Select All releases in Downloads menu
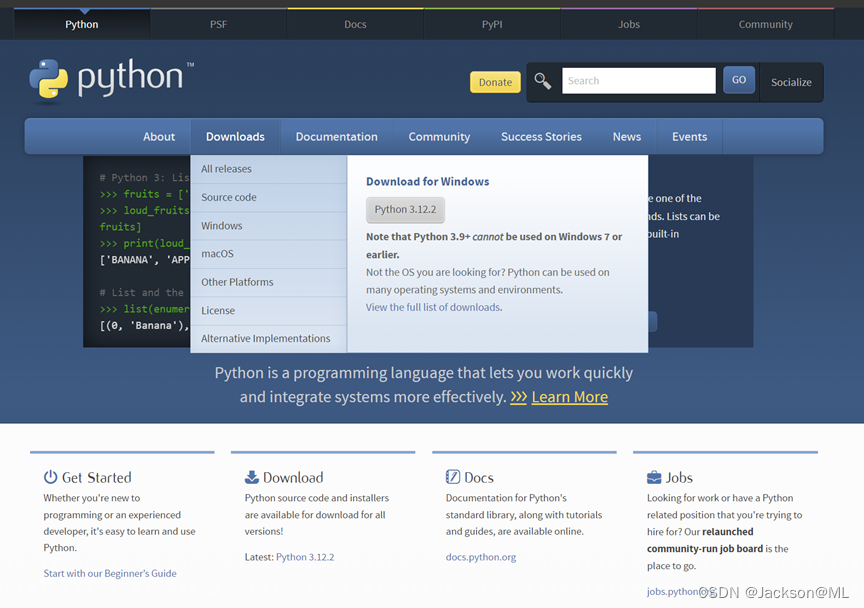The image size is (864, 608). [268, 169]
